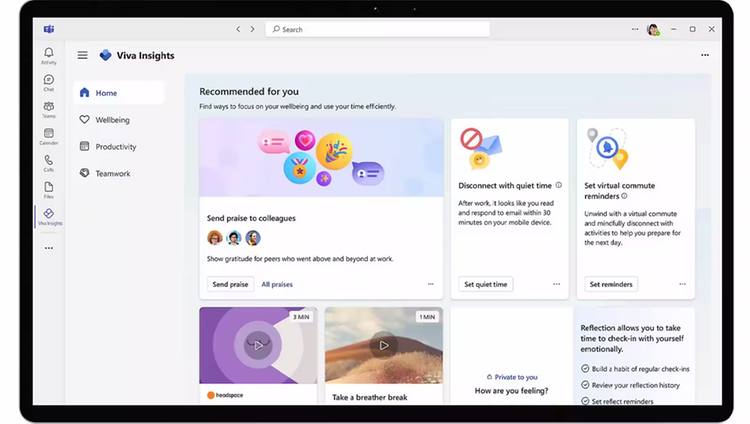
Task: Go forward with the right arrow
Action: point(253,29)
